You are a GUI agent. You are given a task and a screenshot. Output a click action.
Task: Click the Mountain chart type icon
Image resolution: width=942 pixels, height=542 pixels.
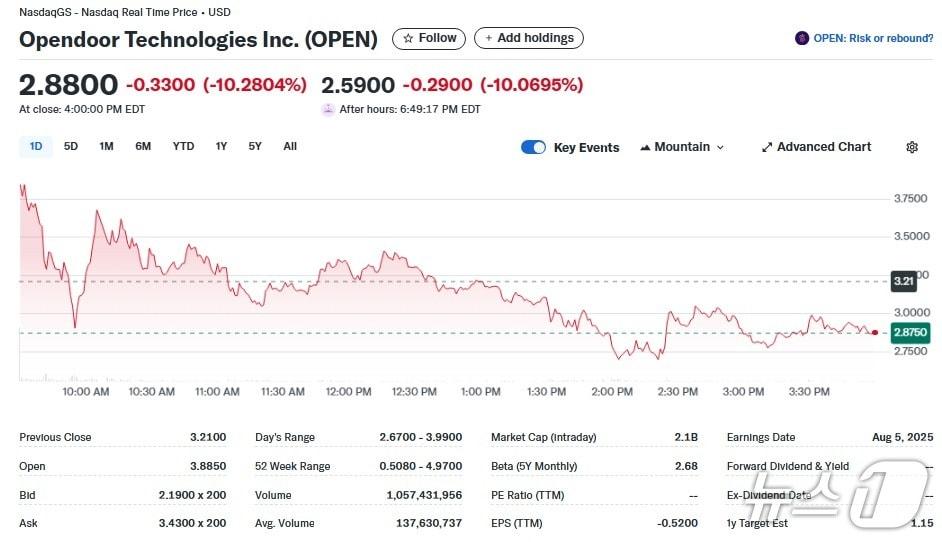(x=645, y=147)
